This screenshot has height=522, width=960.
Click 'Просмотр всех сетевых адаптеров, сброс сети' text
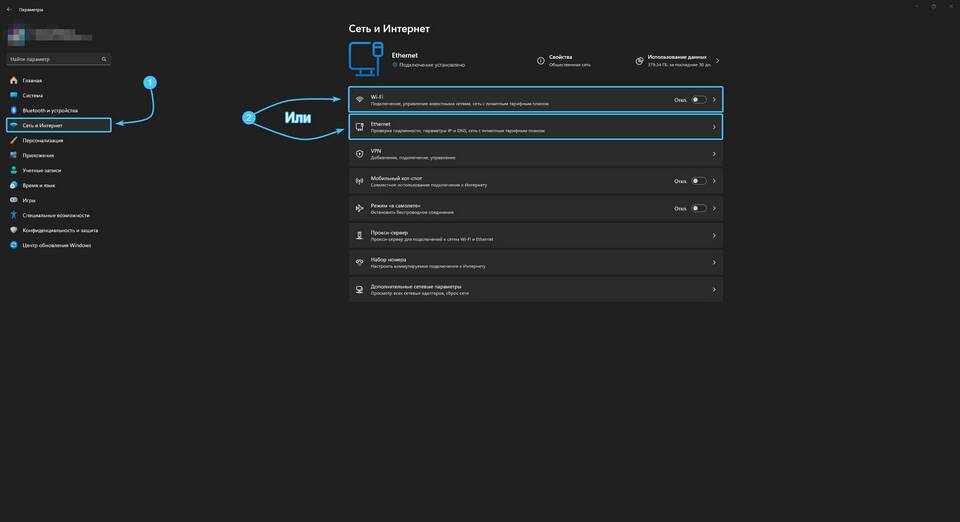(419, 293)
